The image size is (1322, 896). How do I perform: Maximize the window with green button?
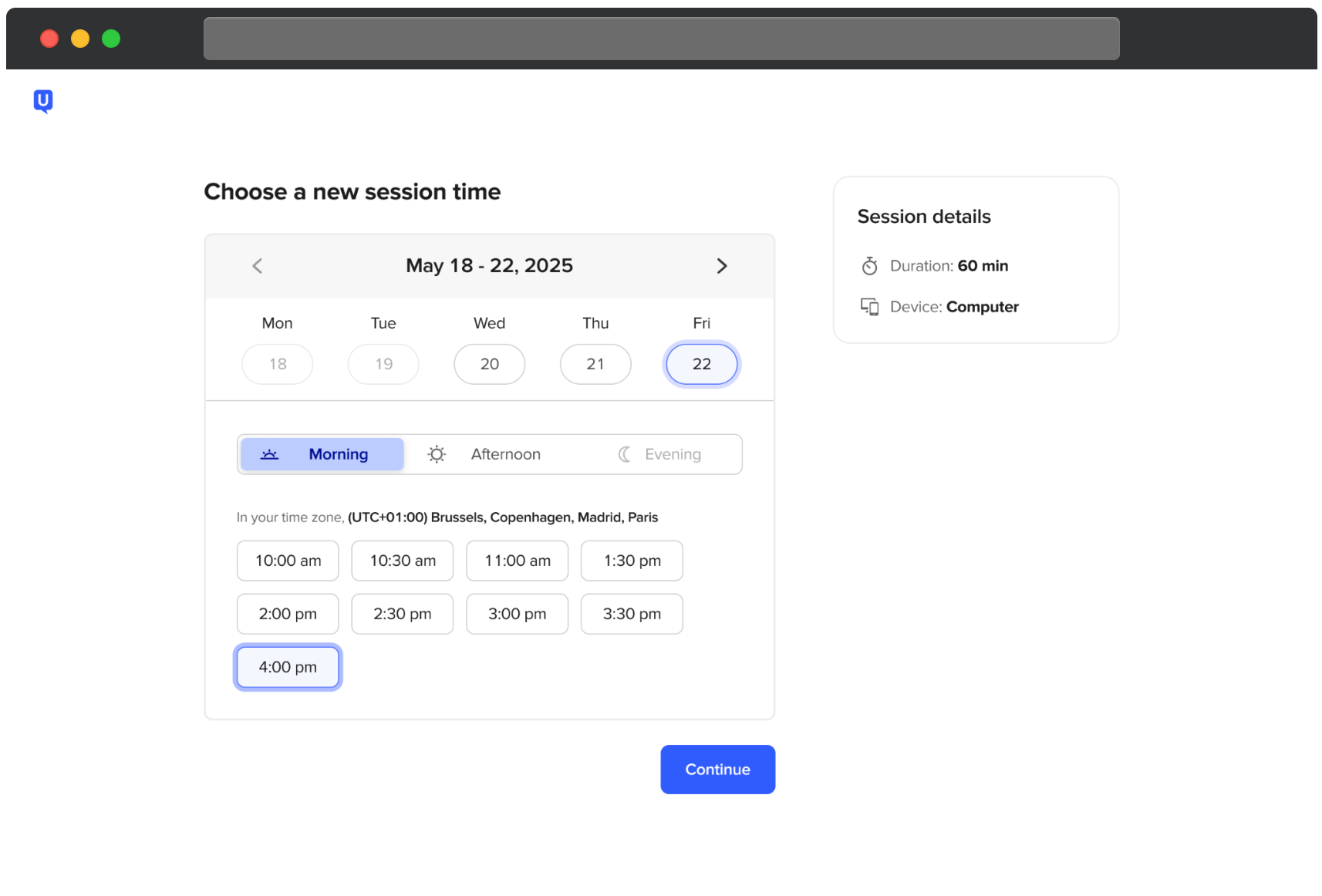point(111,39)
